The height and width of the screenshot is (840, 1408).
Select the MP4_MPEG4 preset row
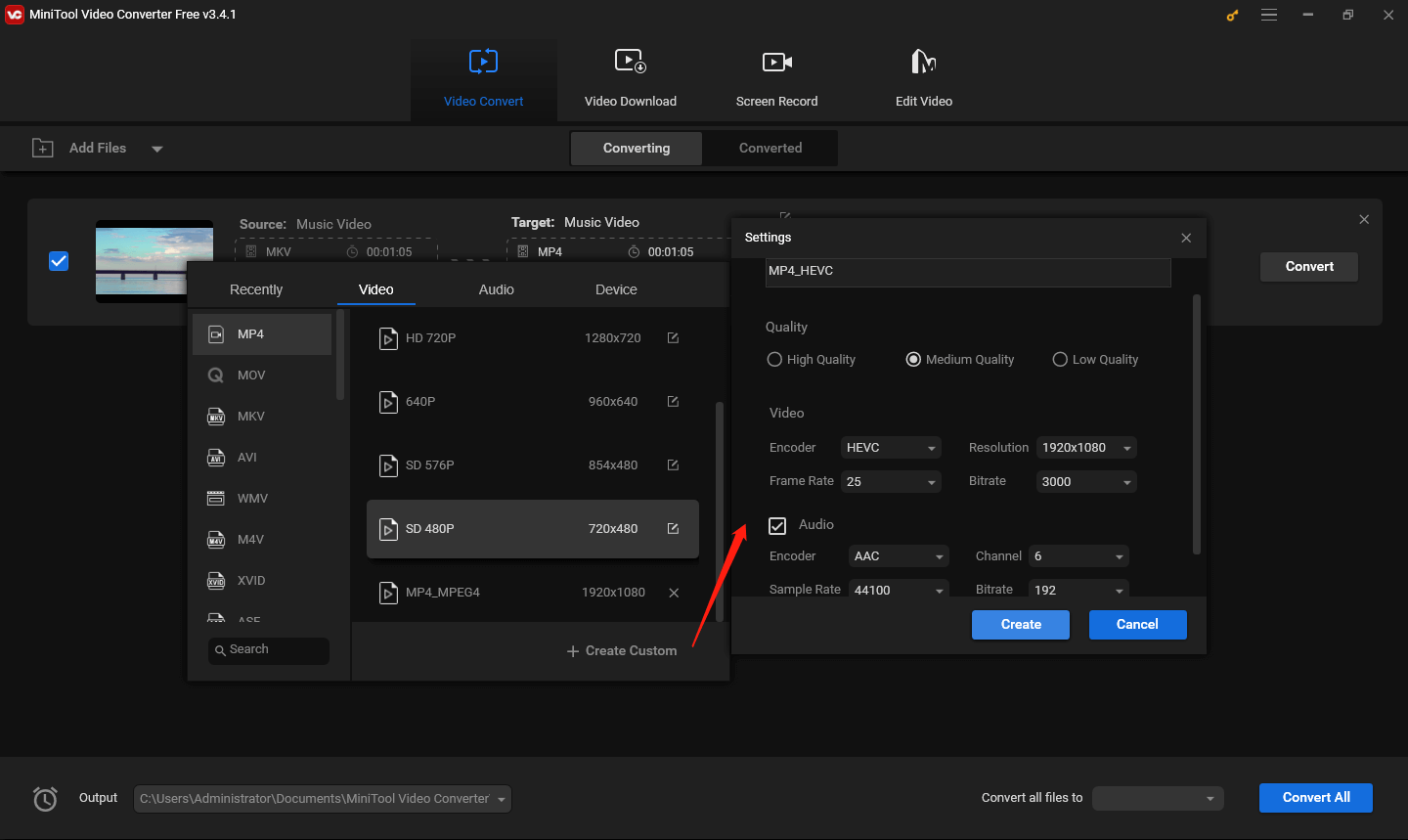coord(533,593)
